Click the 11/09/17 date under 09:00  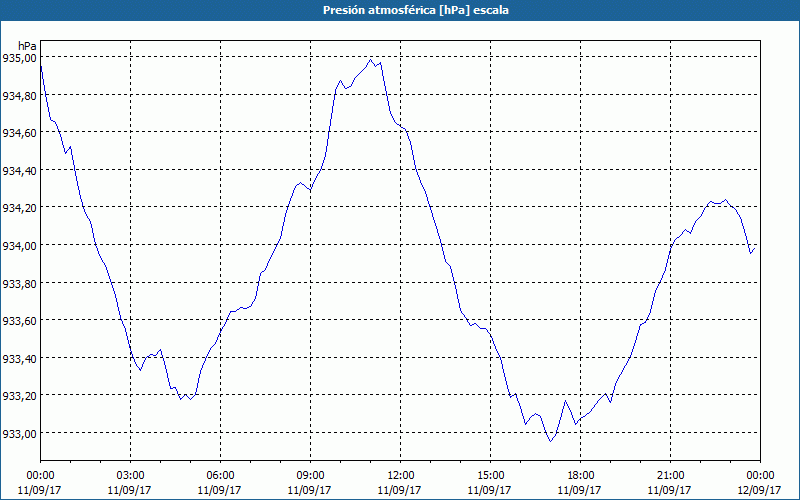click(x=310, y=490)
